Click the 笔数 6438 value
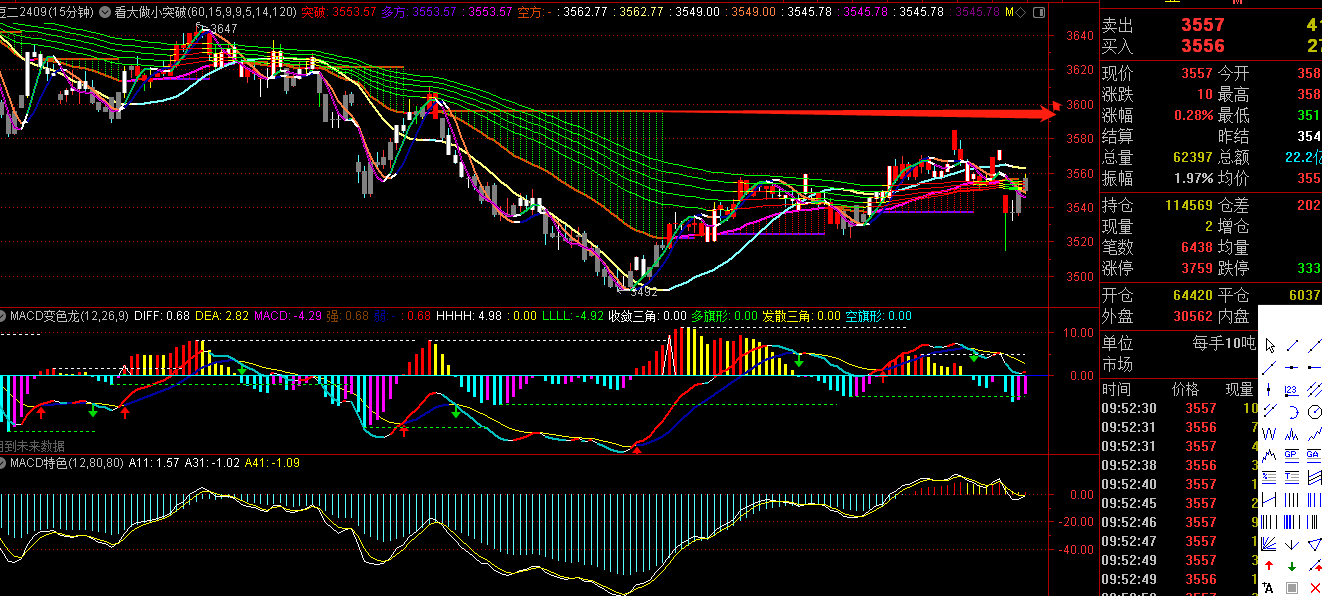This screenshot has height=596, width=1322. pos(1197,247)
